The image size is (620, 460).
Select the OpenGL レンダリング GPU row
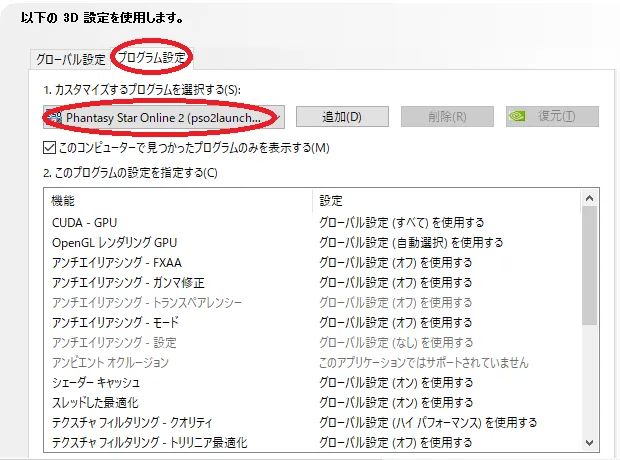(x=312, y=242)
